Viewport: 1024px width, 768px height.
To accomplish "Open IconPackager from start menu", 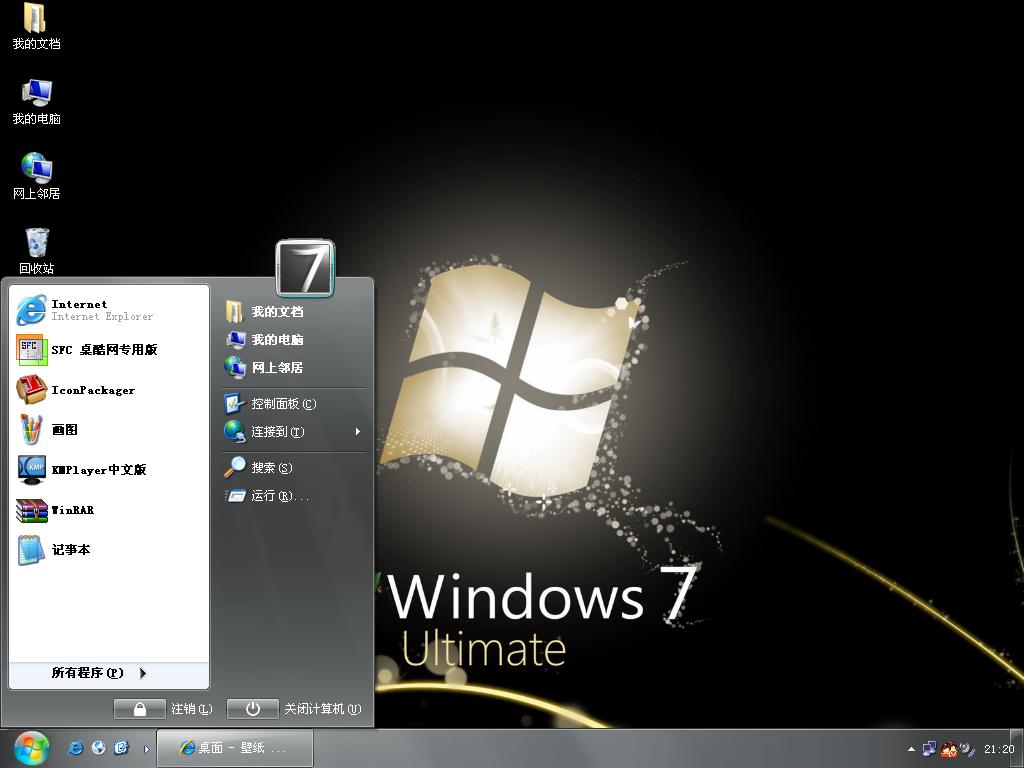I will tap(108, 390).
